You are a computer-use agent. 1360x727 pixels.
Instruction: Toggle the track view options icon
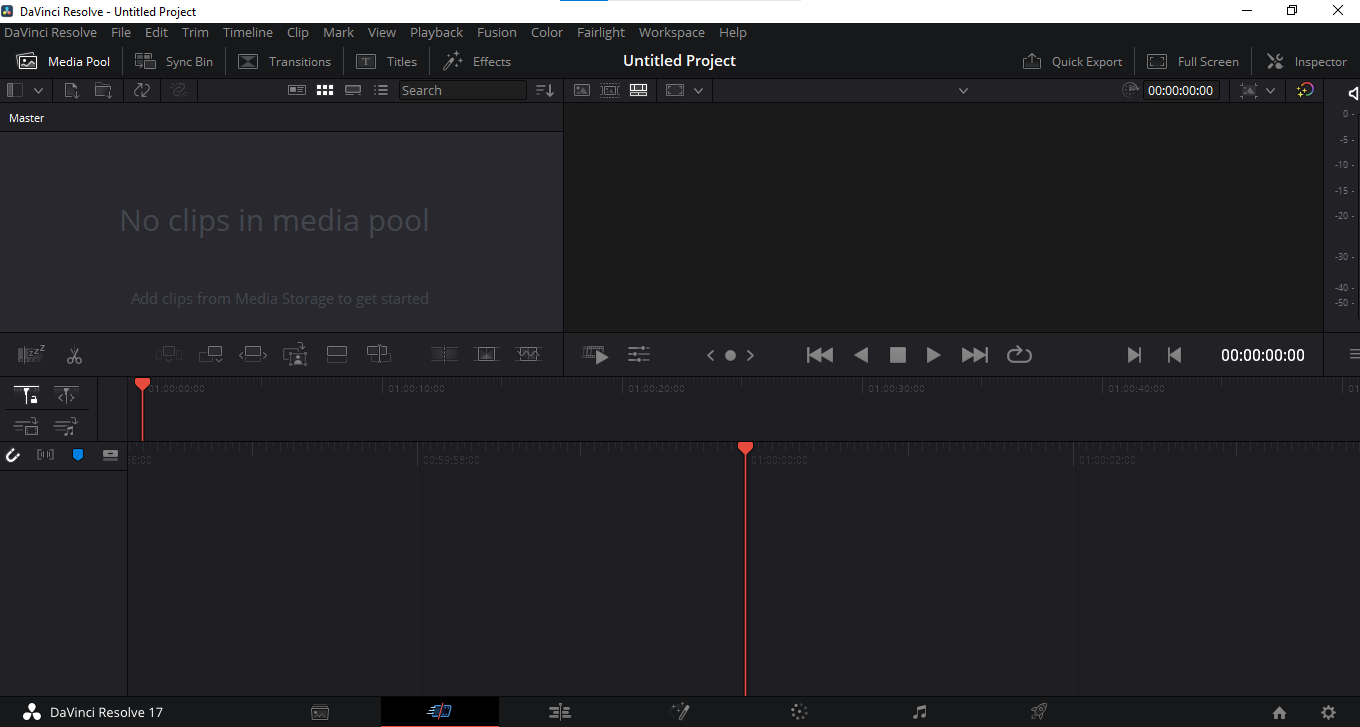tap(110, 455)
